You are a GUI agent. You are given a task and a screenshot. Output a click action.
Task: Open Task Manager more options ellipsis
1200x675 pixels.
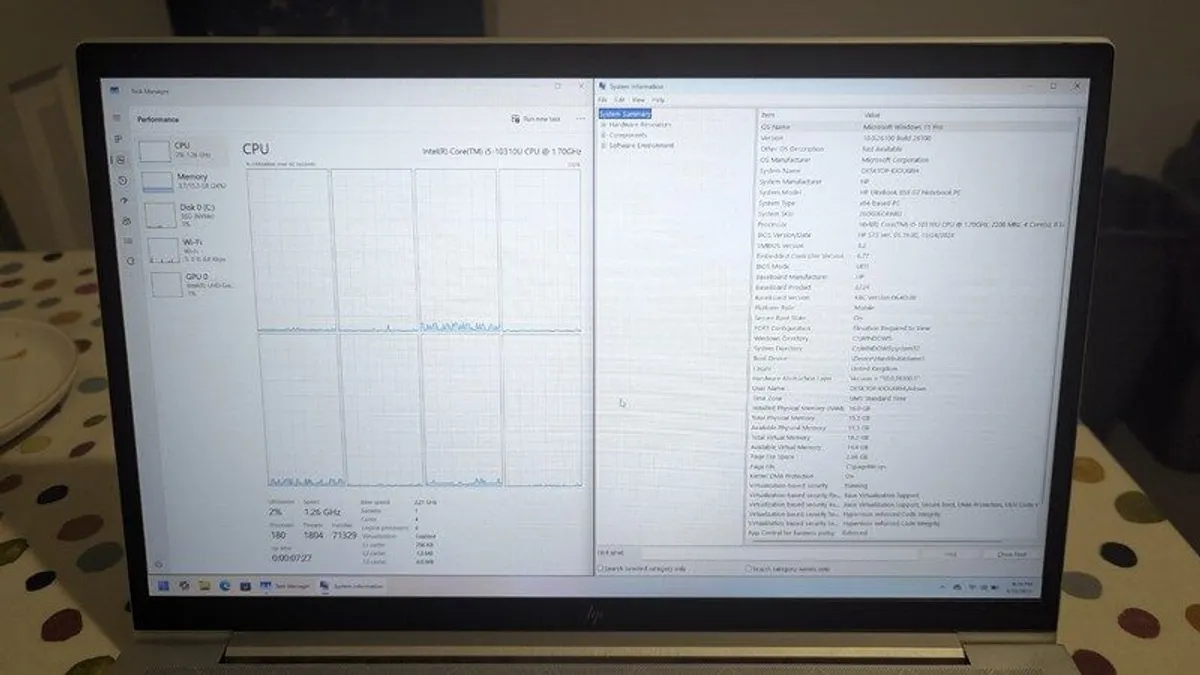[x=580, y=119]
